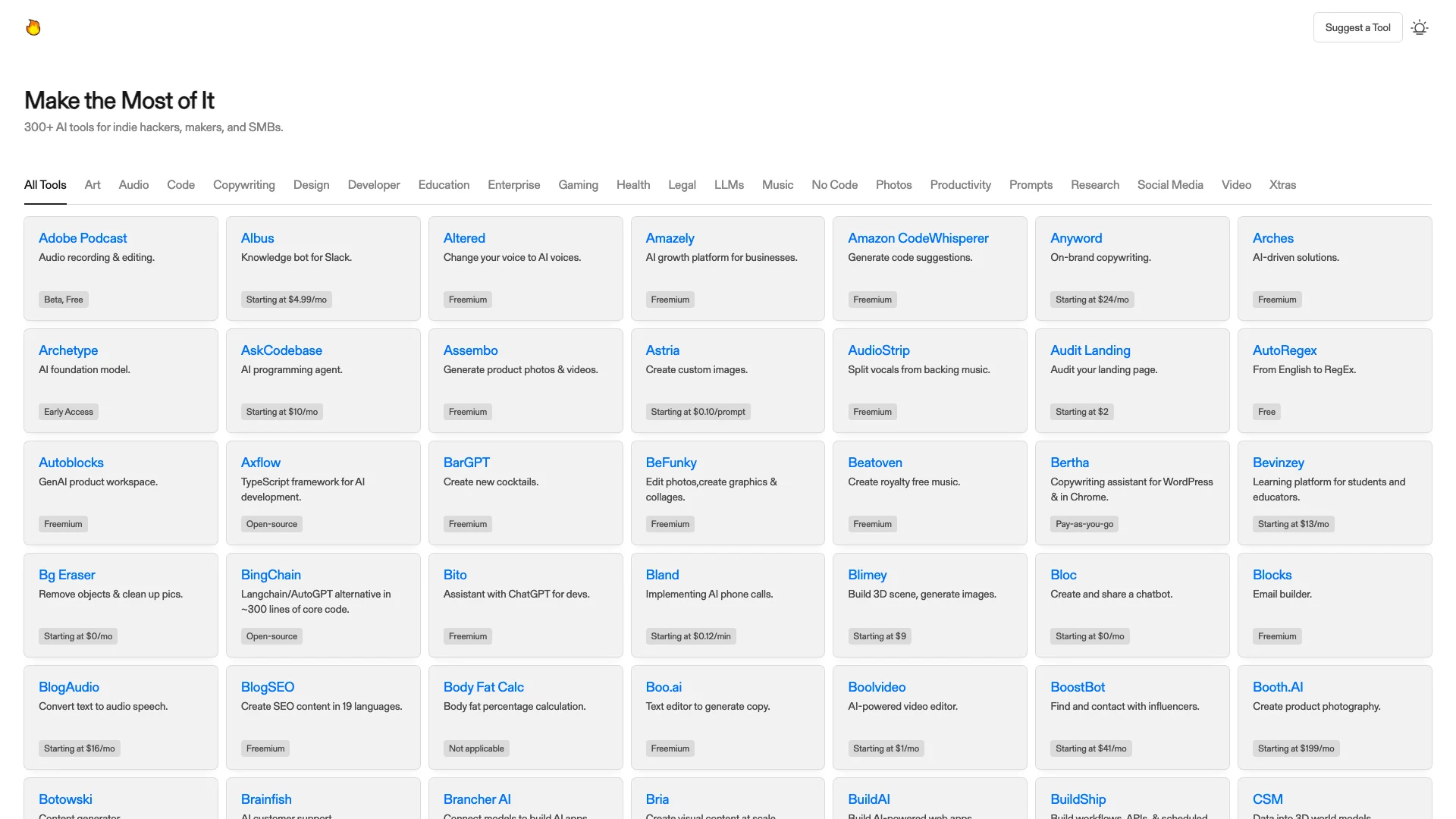Switch to the Art tab
Screen dimensions: 1456x819
(93, 184)
